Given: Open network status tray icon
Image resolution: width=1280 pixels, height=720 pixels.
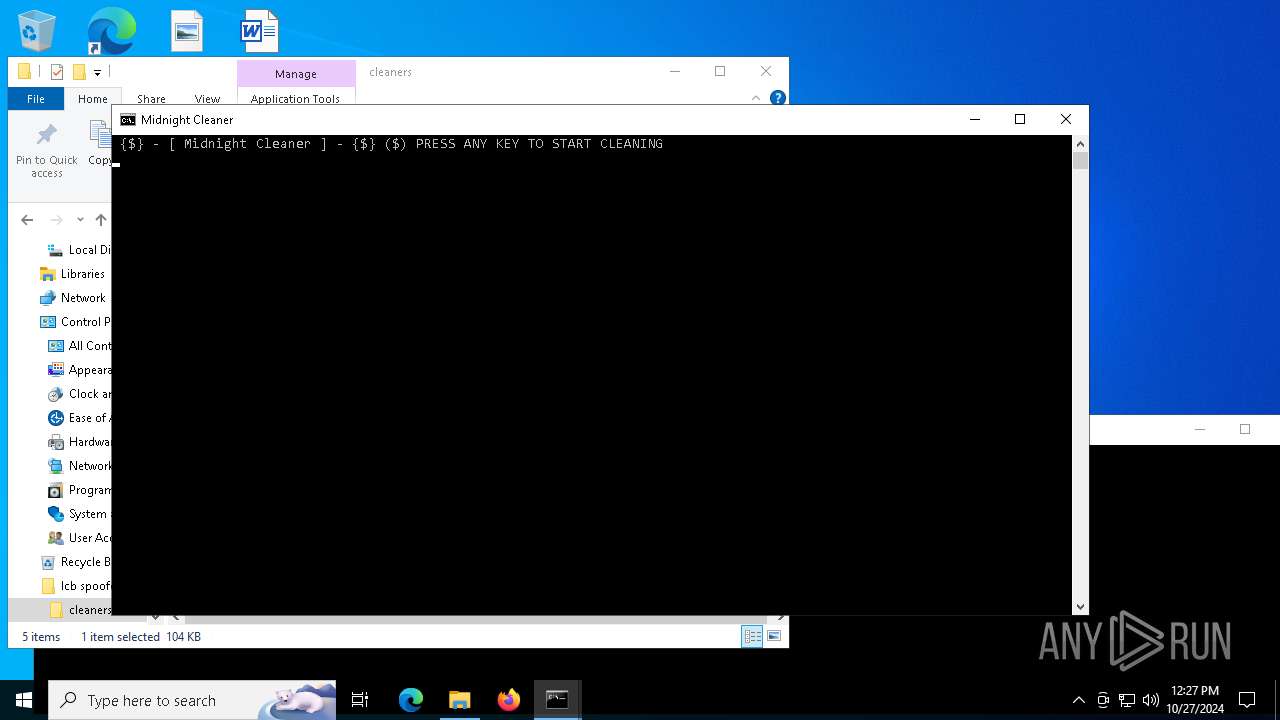Looking at the screenshot, I should coord(1127,700).
